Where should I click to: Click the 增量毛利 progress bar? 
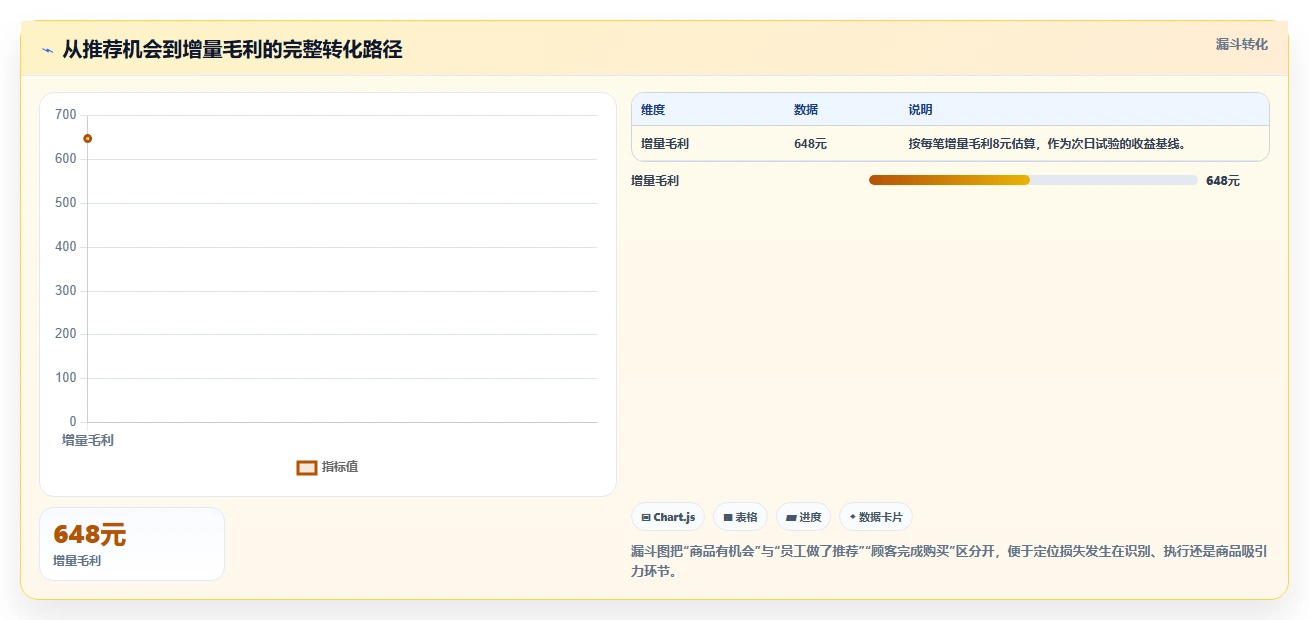click(x=1033, y=180)
